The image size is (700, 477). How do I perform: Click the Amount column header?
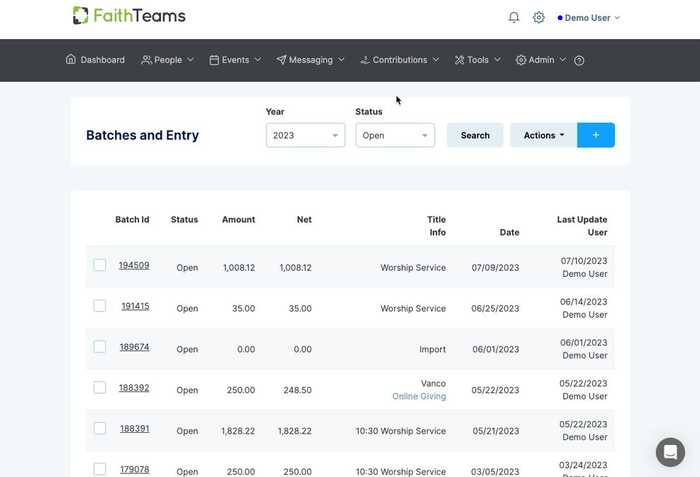point(238,220)
